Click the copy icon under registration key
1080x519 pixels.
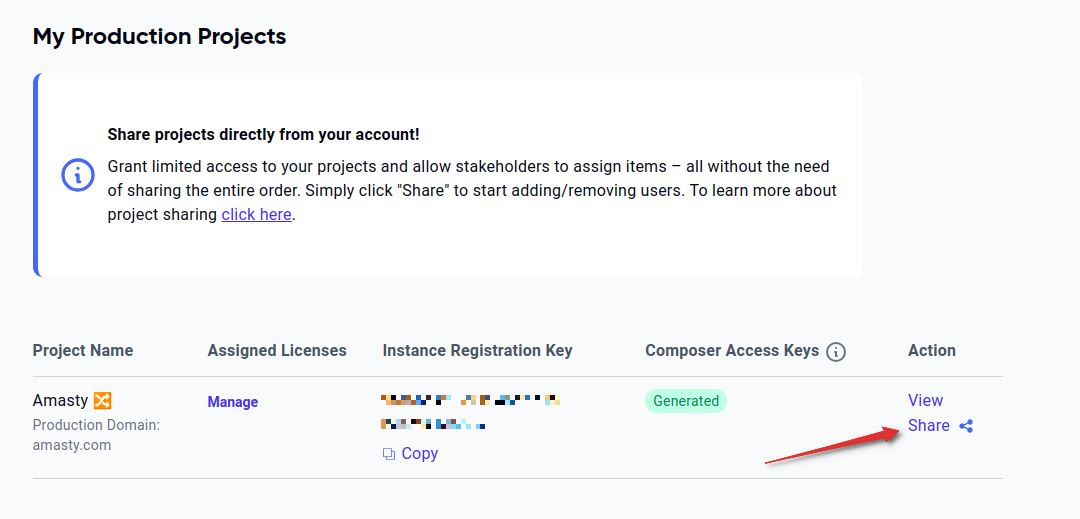[x=388, y=454]
